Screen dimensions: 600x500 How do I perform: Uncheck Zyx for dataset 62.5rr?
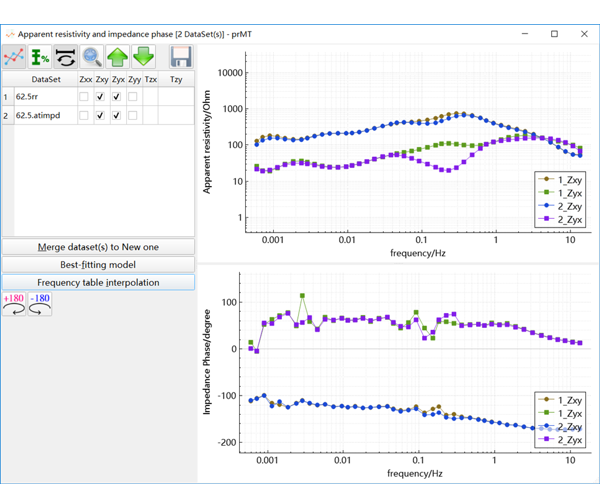[x=117, y=97]
